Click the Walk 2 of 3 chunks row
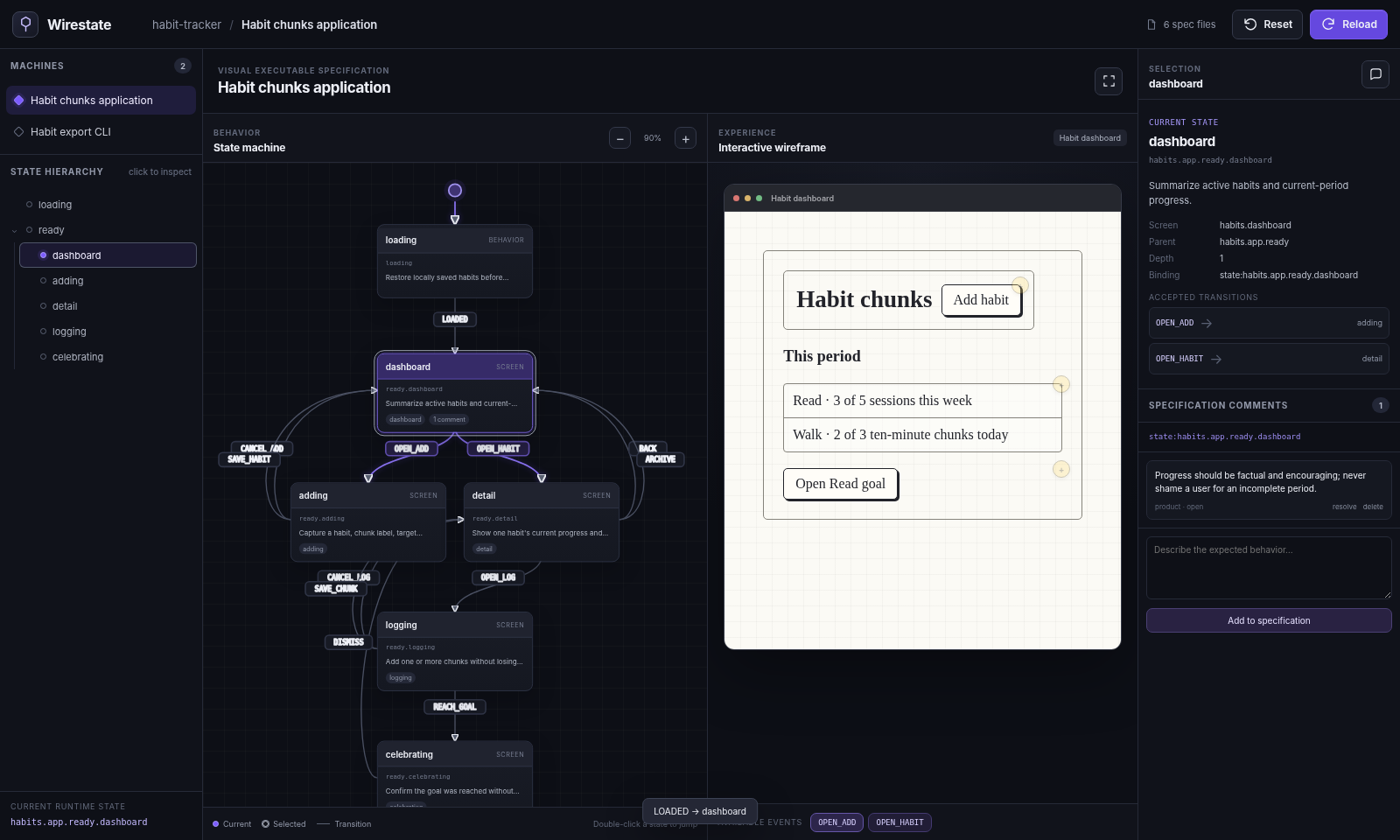 (922, 435)
